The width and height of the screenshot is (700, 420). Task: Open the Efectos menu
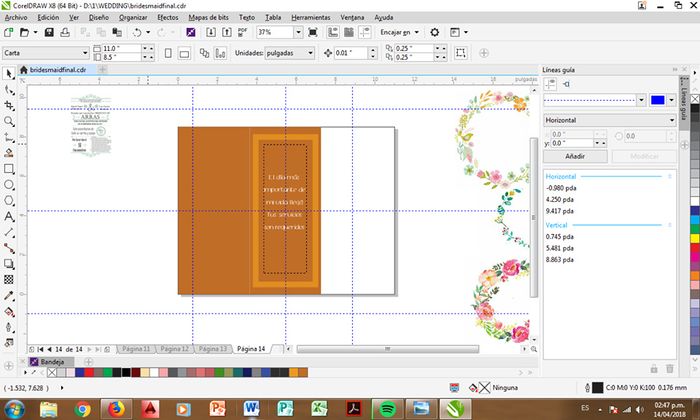pyautogui.click(x=168, y=18)
